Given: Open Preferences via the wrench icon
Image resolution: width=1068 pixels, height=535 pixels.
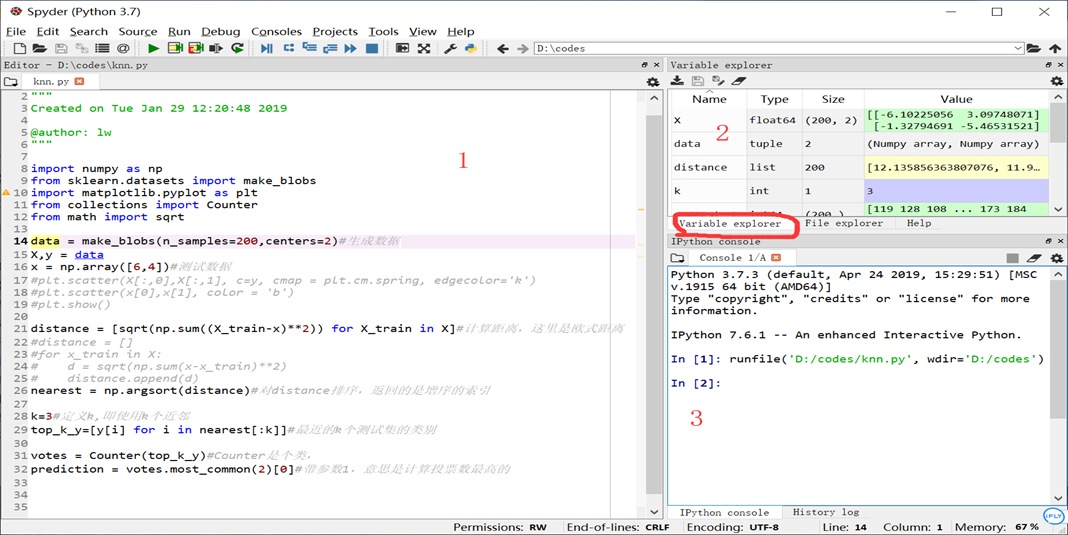Looking at the screenshot, I should (450, 48).
